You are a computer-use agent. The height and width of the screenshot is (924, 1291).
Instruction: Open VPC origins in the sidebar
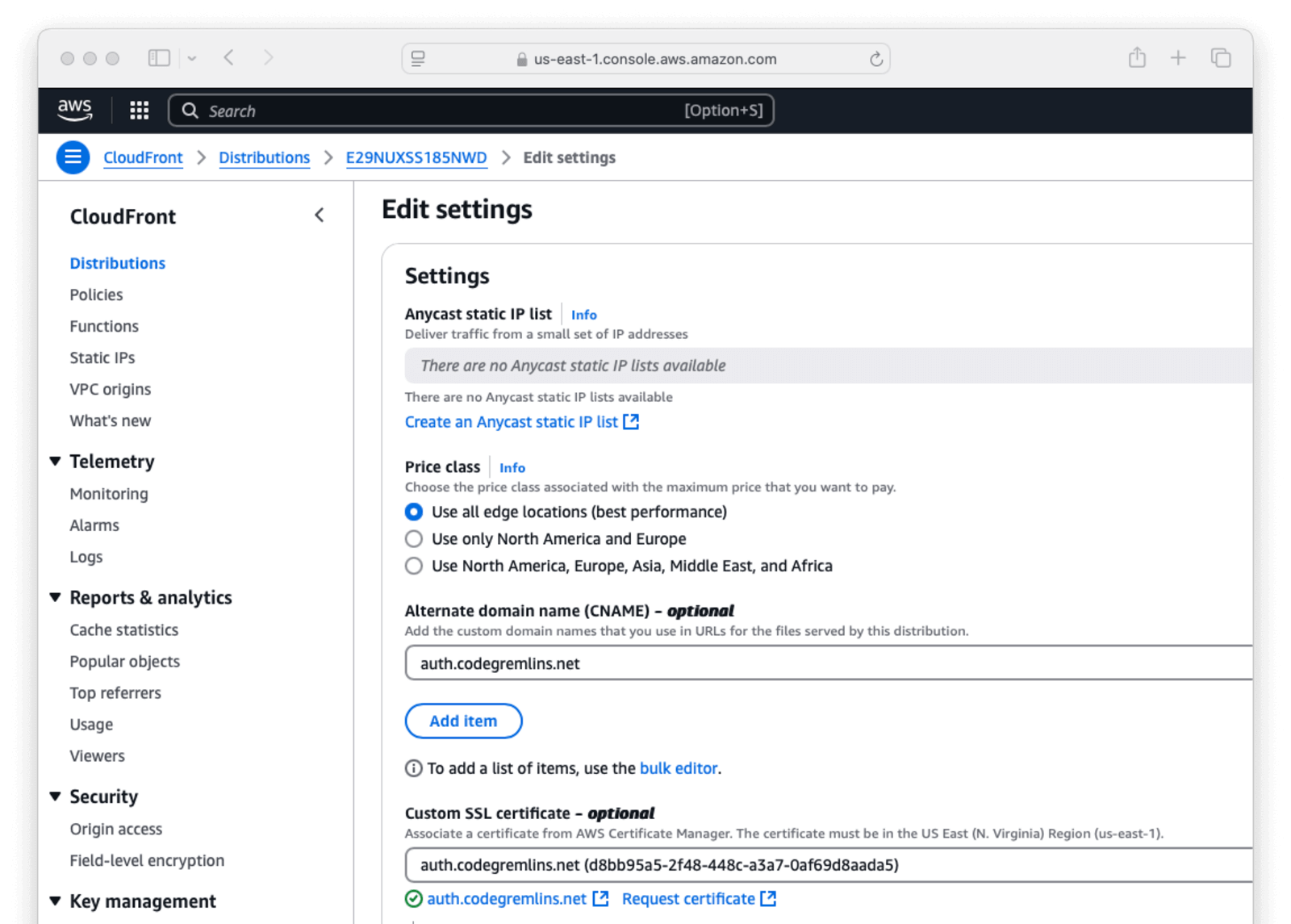111,389
